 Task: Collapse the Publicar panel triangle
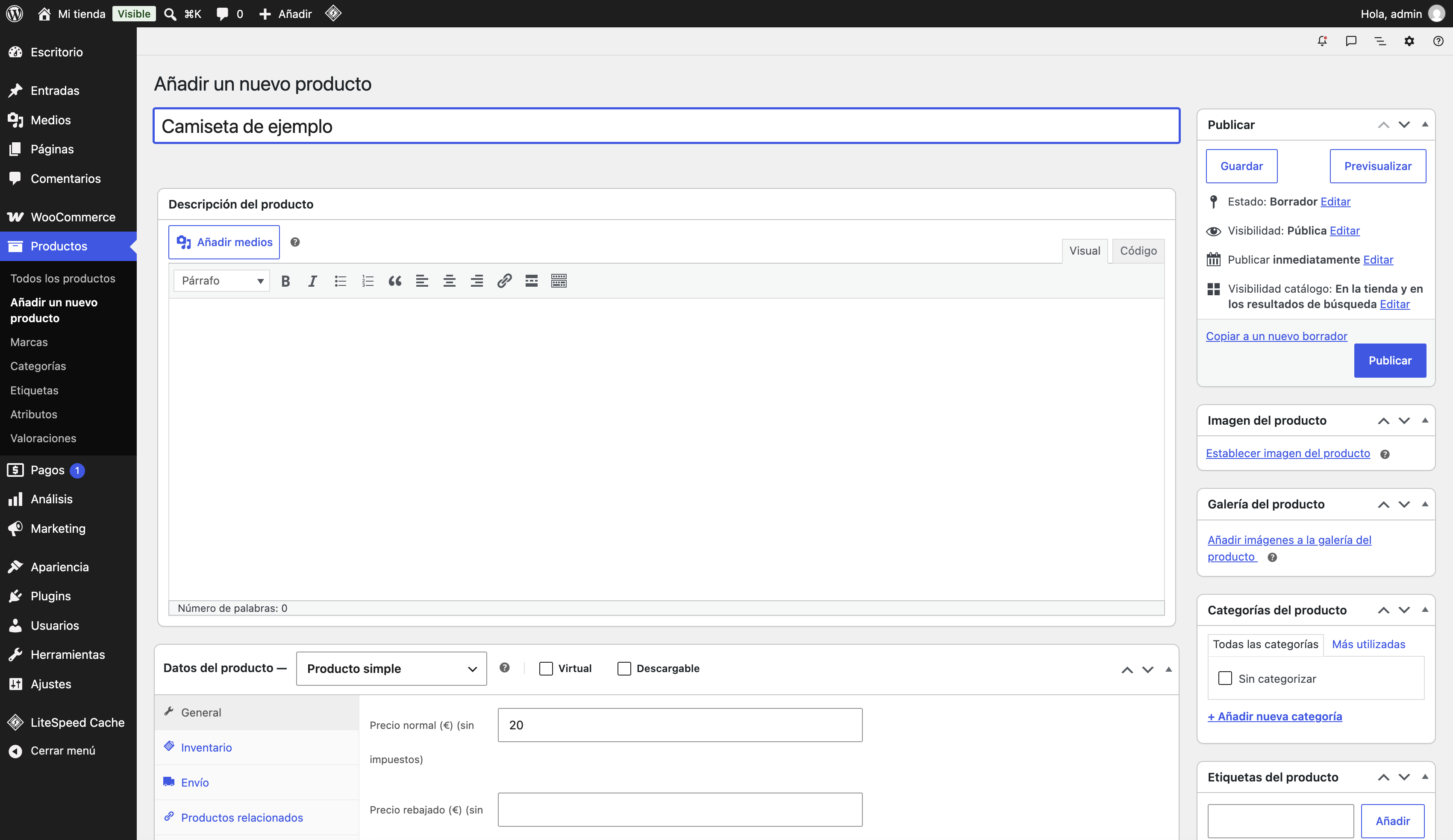tap(1425, 124)
